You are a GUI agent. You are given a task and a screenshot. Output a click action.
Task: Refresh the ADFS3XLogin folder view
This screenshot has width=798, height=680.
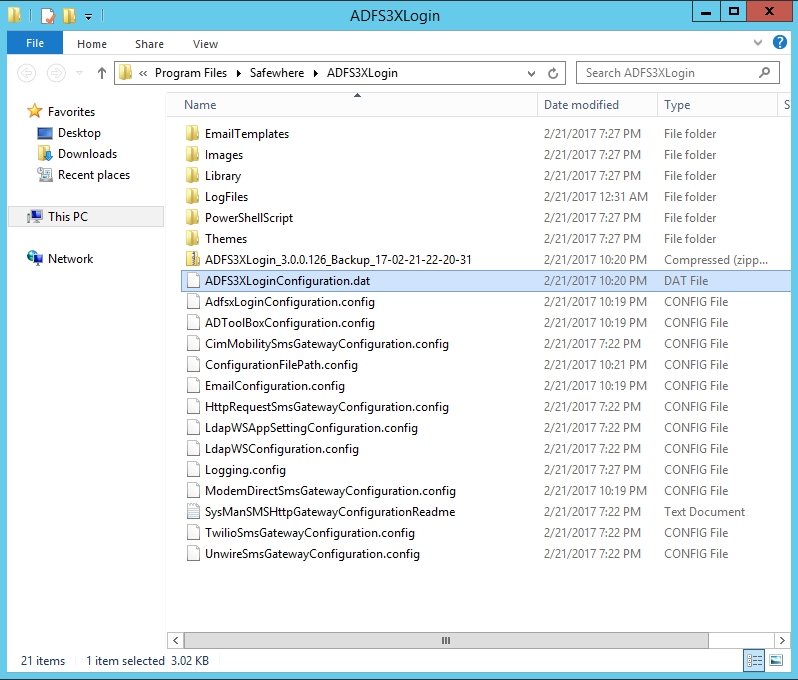pyautogui.click(x=554, y=73)
